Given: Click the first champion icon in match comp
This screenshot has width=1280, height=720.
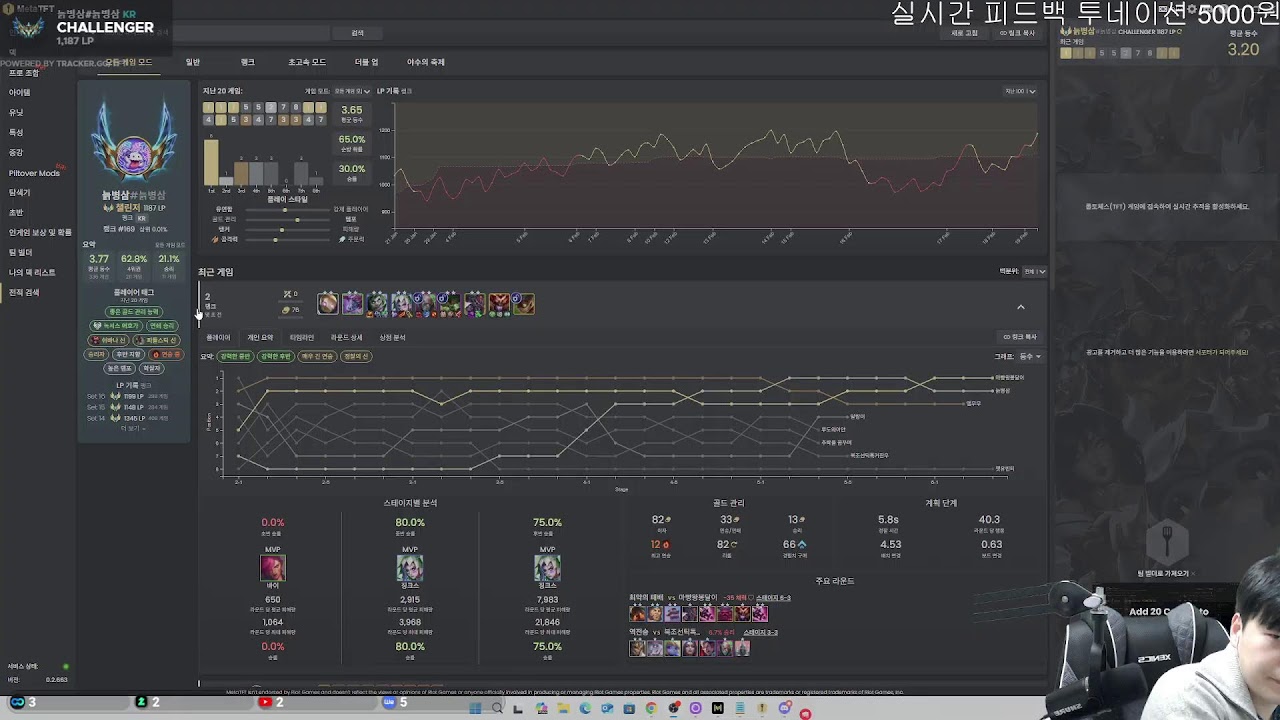Looking at the screenshot, I should point(328,304).
